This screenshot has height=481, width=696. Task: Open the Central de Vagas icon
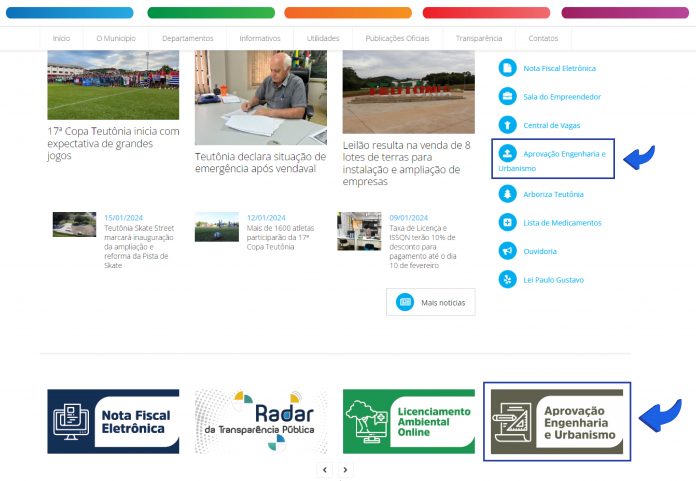(507, 125)
